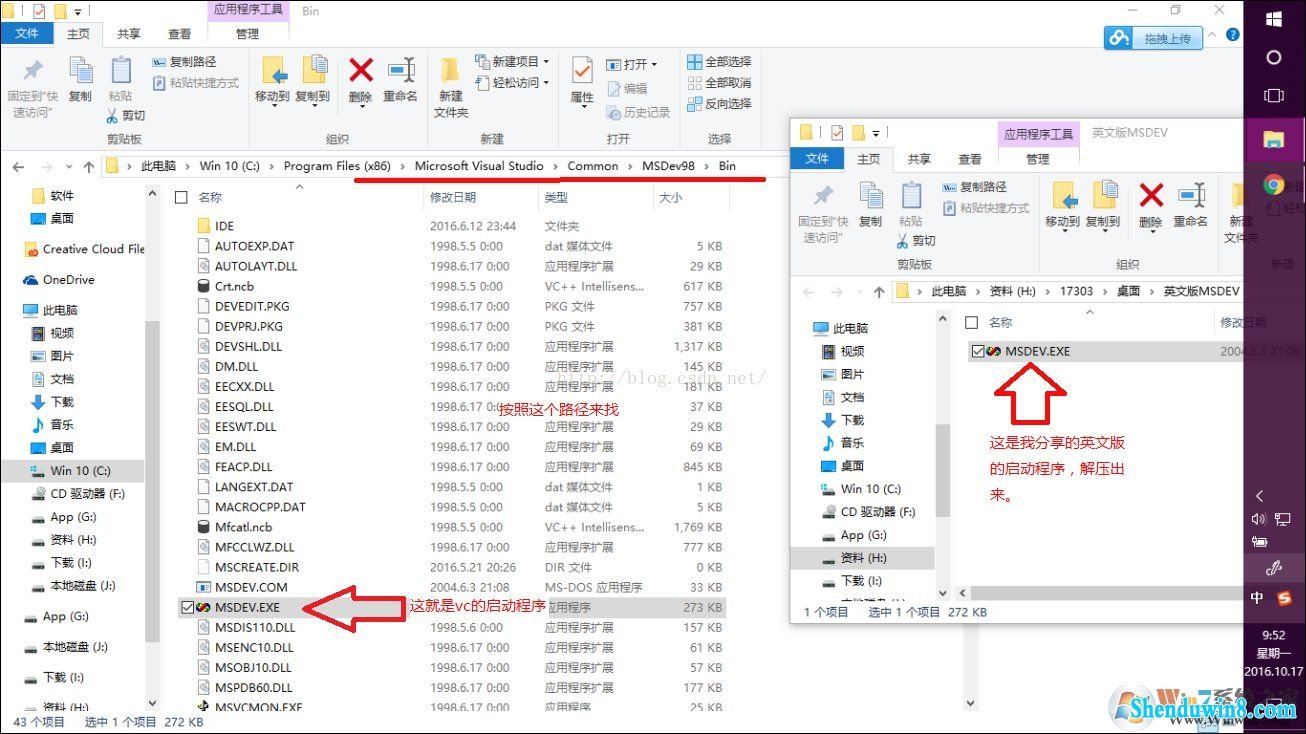
Task: Uncheck MSDEV.EXE checkbox in 英文版MSDEV window
Action: tap(976, 351)
